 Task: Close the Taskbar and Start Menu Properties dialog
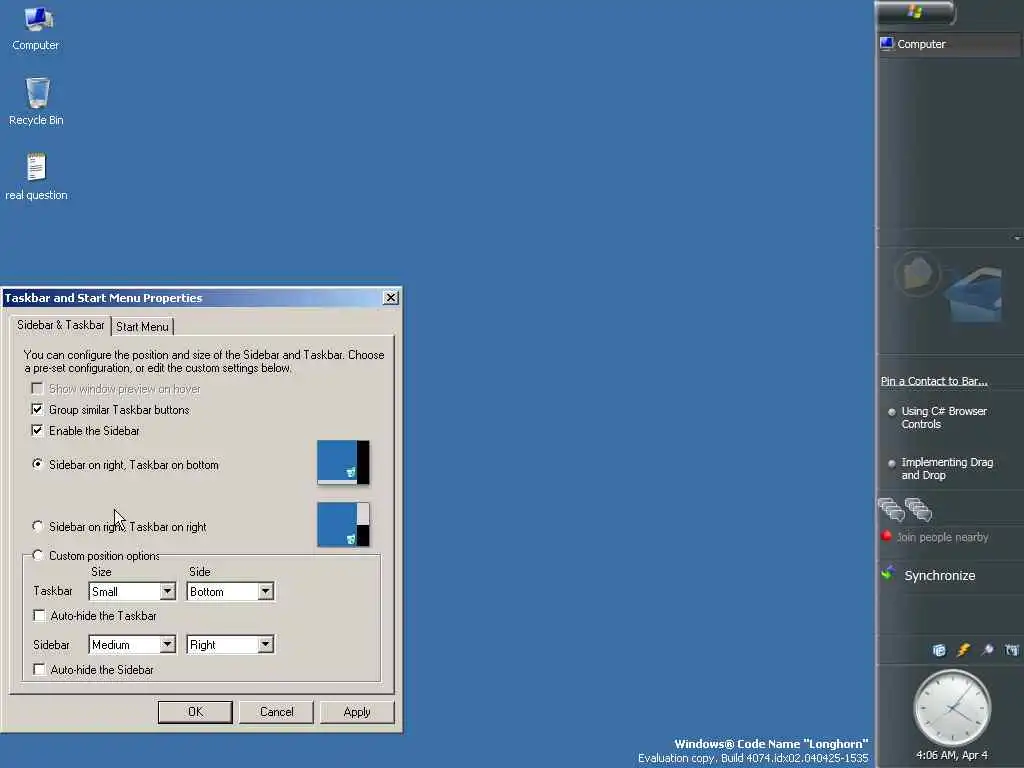point(391,298)
